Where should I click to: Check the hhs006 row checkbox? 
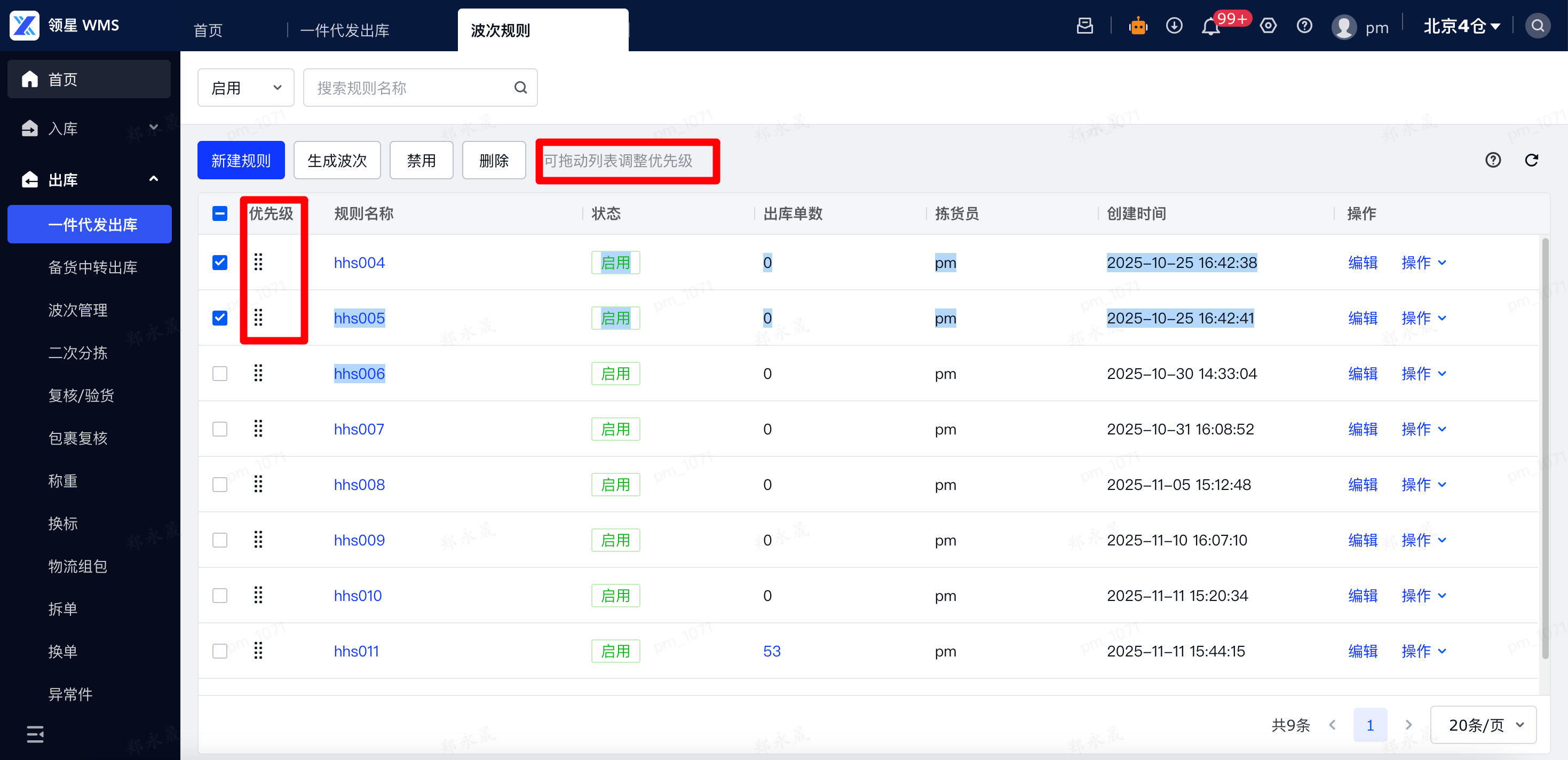(x=220, y=374)
